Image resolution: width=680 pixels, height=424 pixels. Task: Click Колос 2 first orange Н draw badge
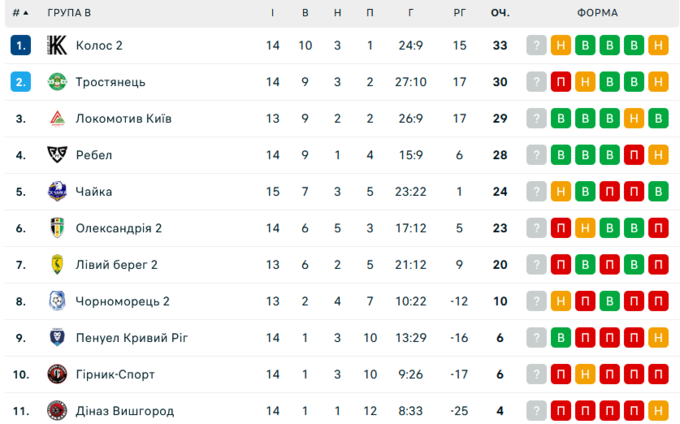pyautogui.click(x=561, y=45)
